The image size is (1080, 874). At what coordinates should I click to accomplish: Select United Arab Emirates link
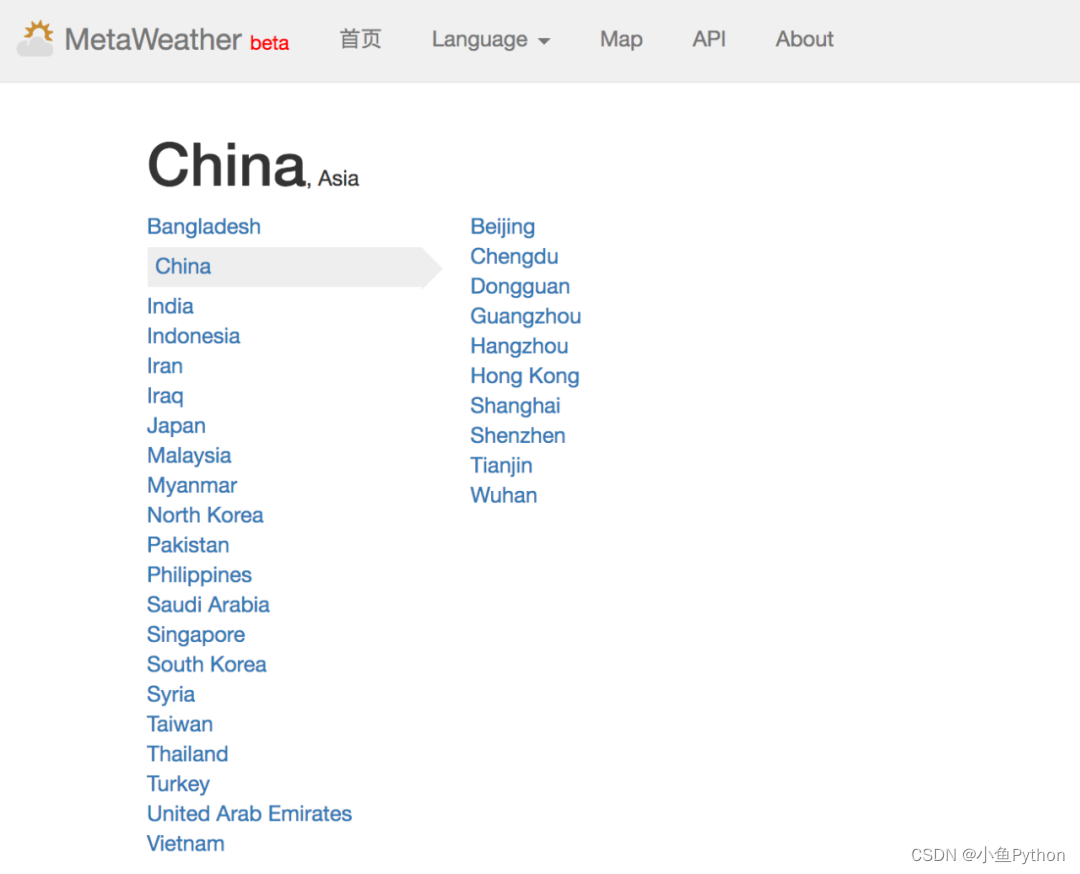[x=249, y=813]
